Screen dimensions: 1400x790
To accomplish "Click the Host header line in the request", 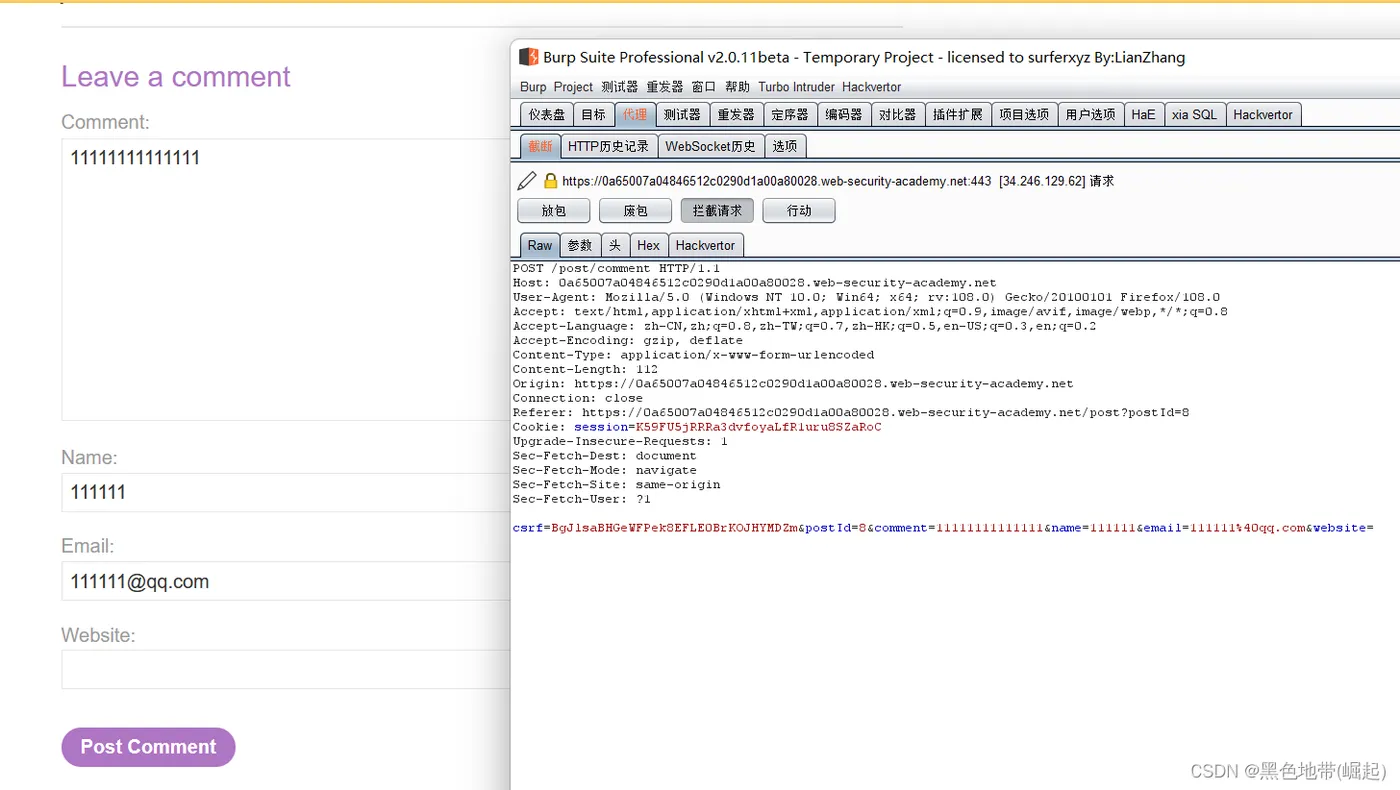I will (x=755, y=283).
